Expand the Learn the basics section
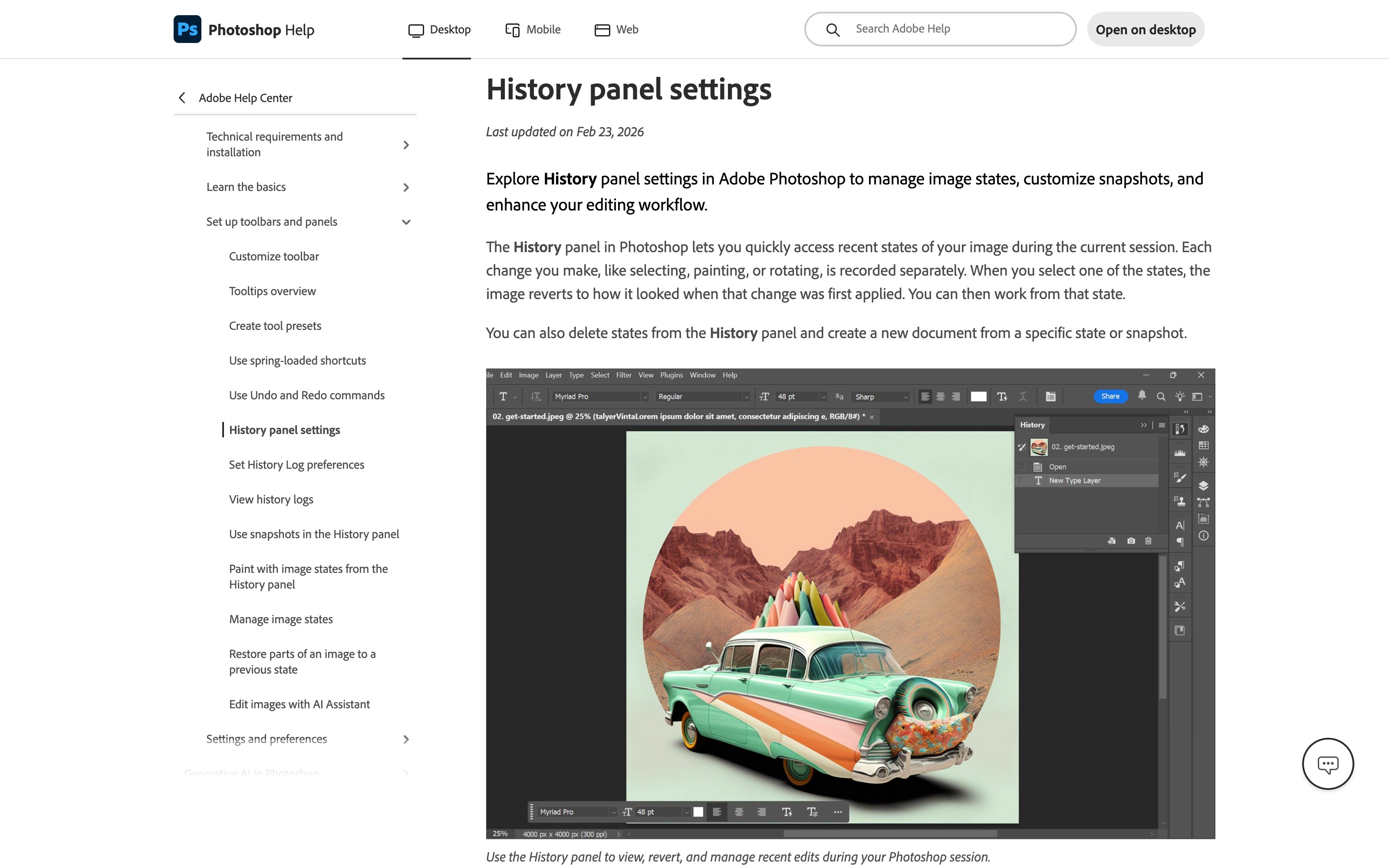Screen dimensions: 1389x868 tap(406, 188)
